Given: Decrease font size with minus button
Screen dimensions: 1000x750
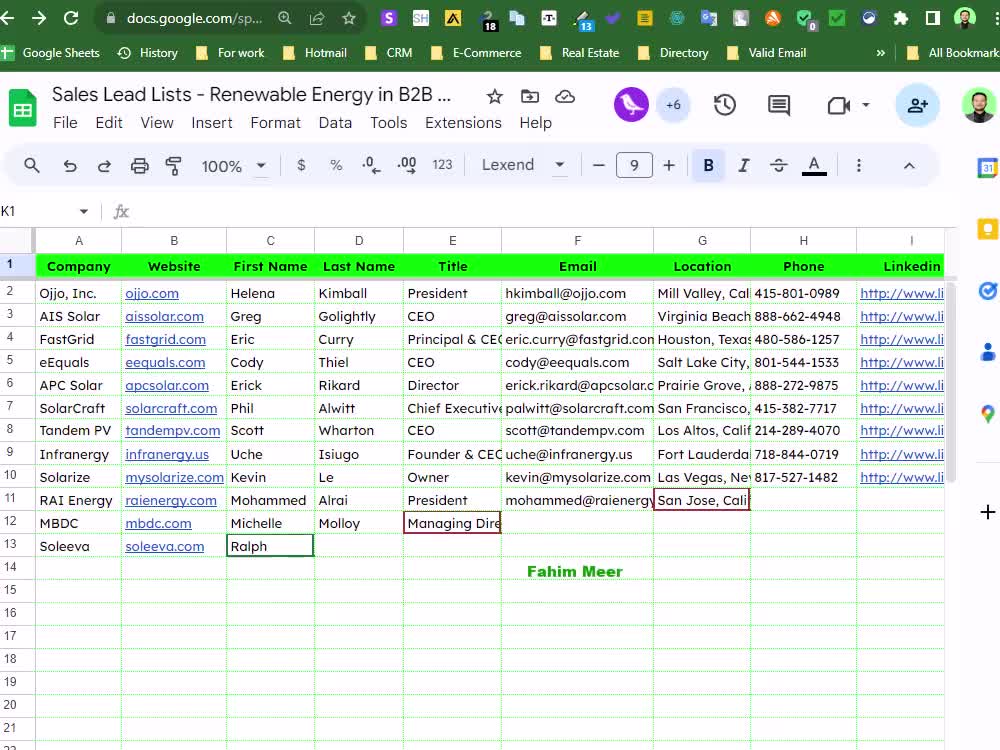Looking at the screenshot, I should (x=598, y=166).
